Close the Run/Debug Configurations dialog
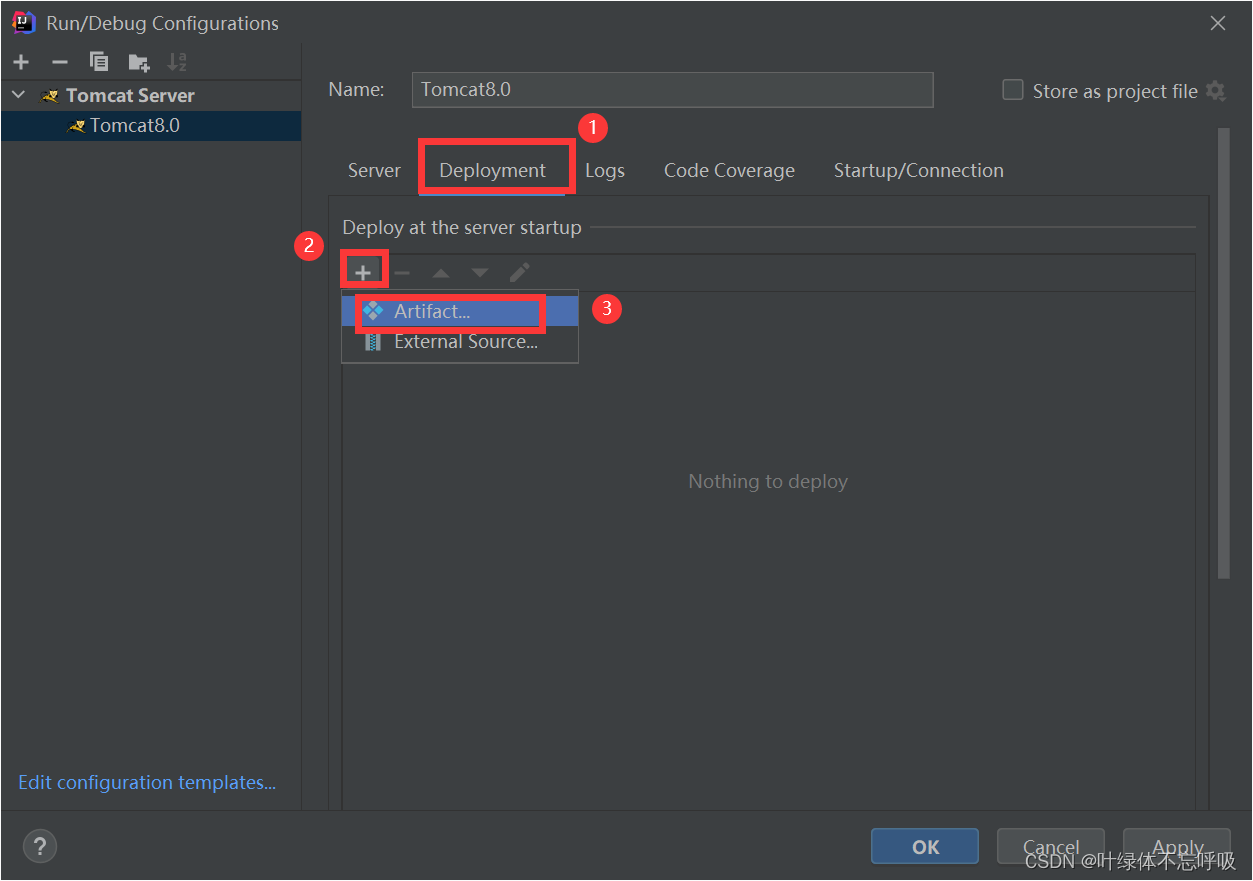This screenshot has height=881, width=1253. tap(1218, 23)
